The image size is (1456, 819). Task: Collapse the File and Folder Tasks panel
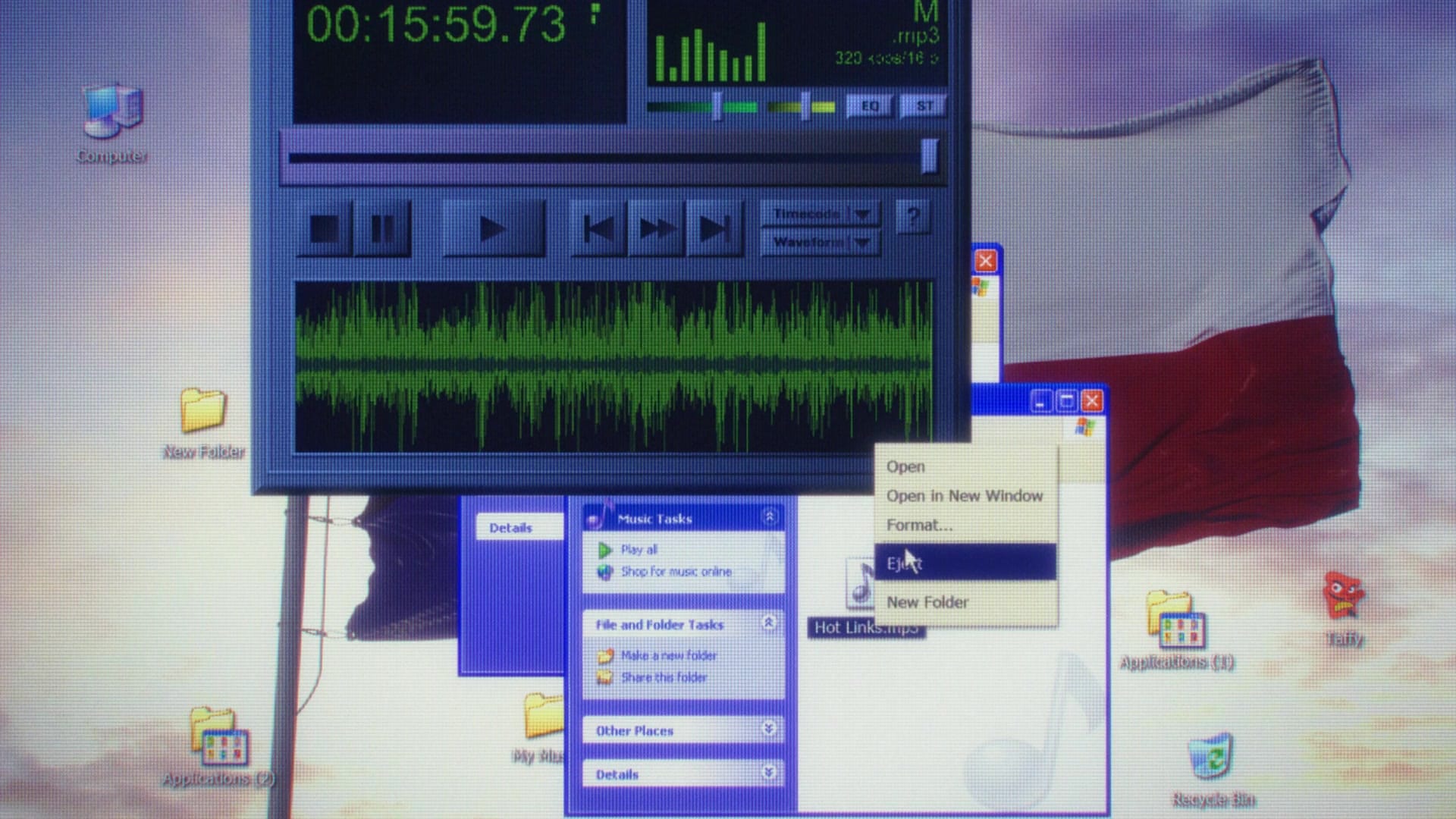769,623
